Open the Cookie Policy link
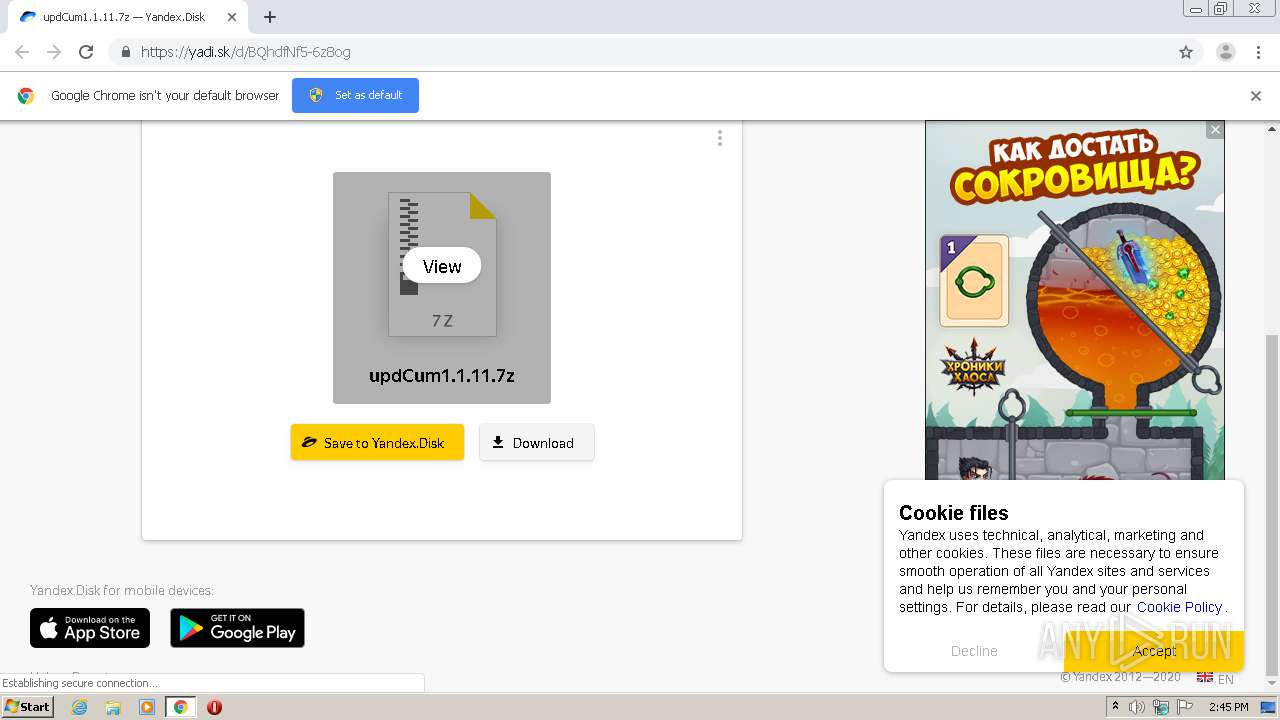Viewport: 1280px width, 720px height. [1179, 607]
